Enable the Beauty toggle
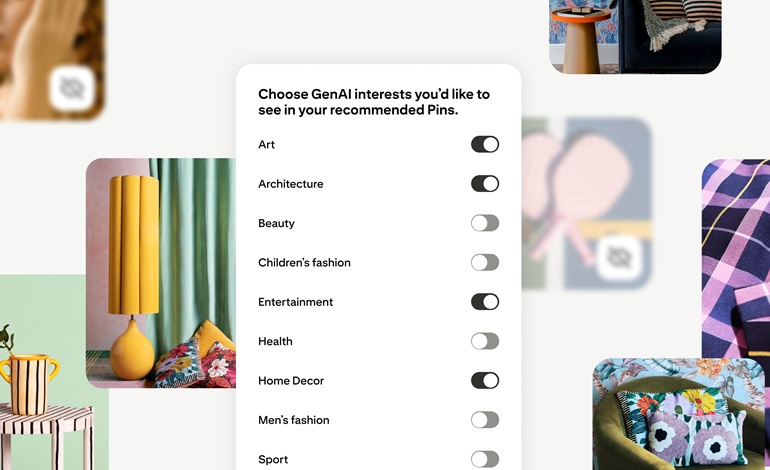This screenshot has height=470, width=770. (485, 223)
